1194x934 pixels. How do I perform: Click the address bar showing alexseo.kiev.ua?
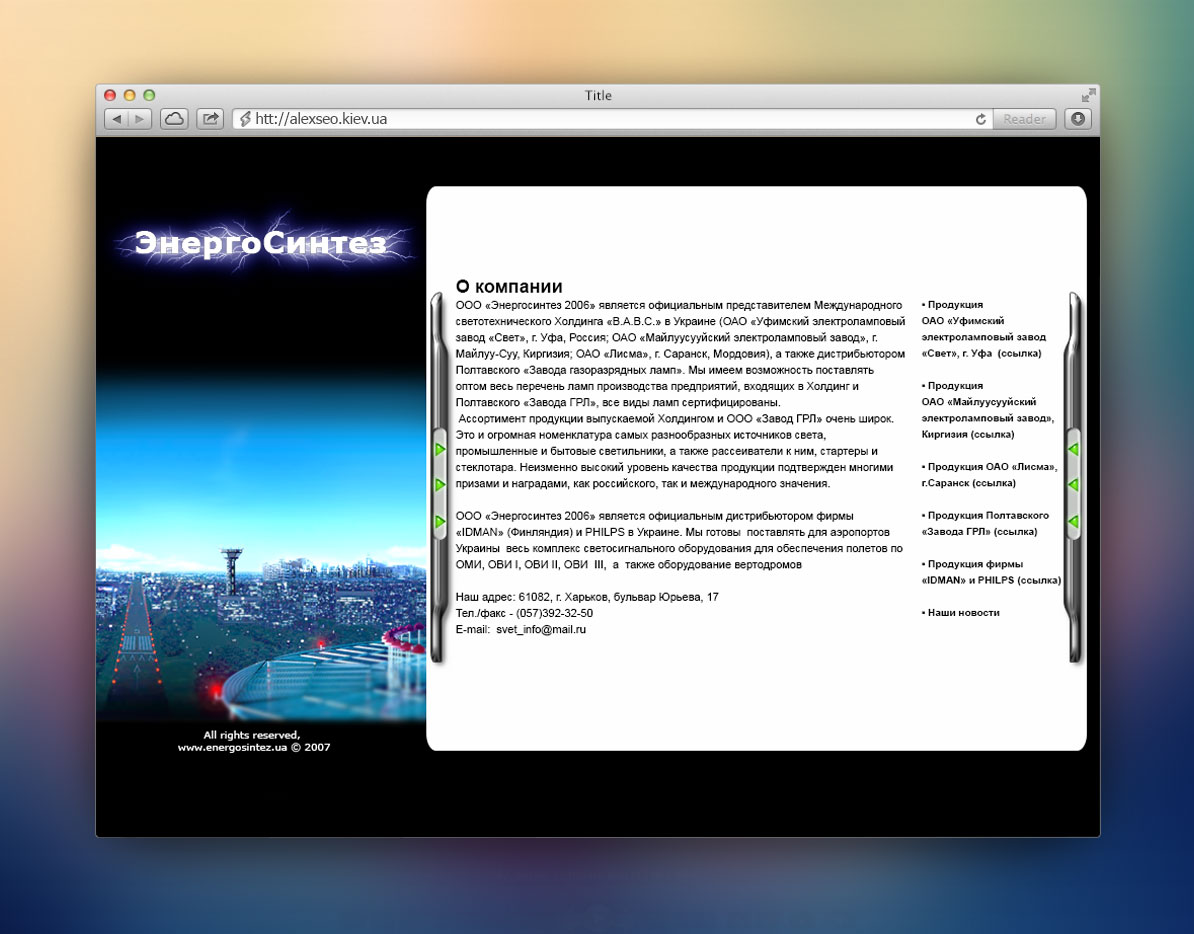pyautogui.click(x=600, y=119)
